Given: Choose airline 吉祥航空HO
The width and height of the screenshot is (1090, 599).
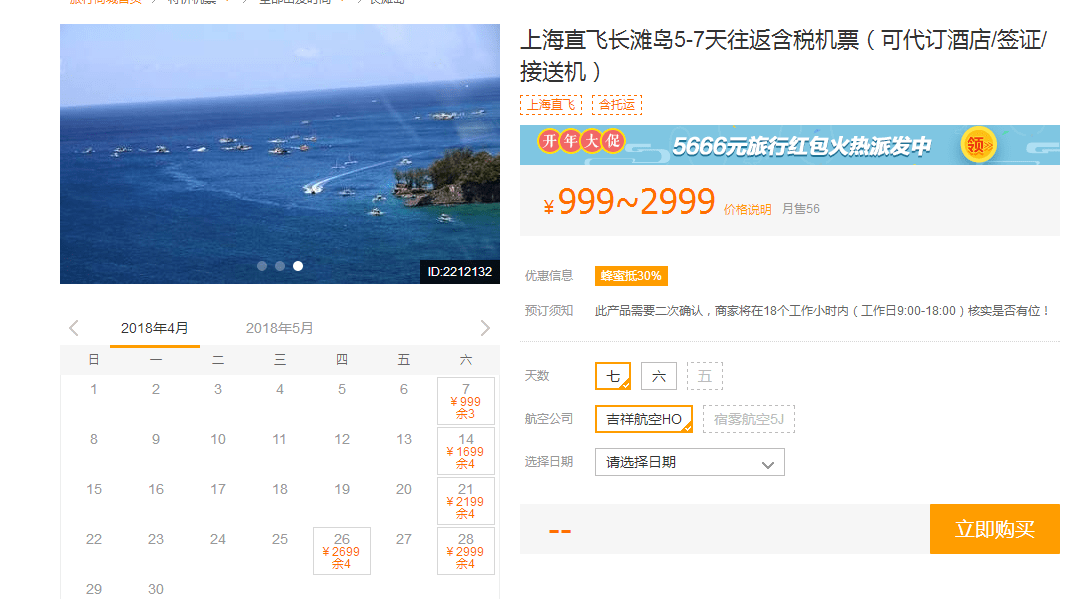Looking at the screenshot, I should click(644, 419).
